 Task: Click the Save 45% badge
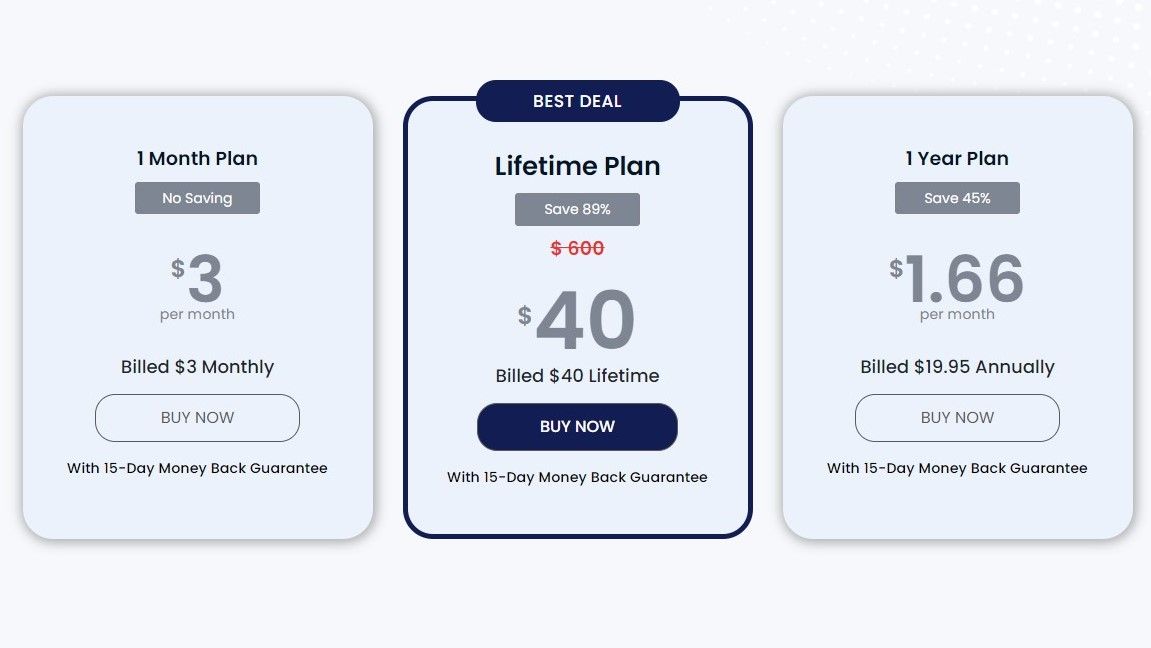pos(957,197)
